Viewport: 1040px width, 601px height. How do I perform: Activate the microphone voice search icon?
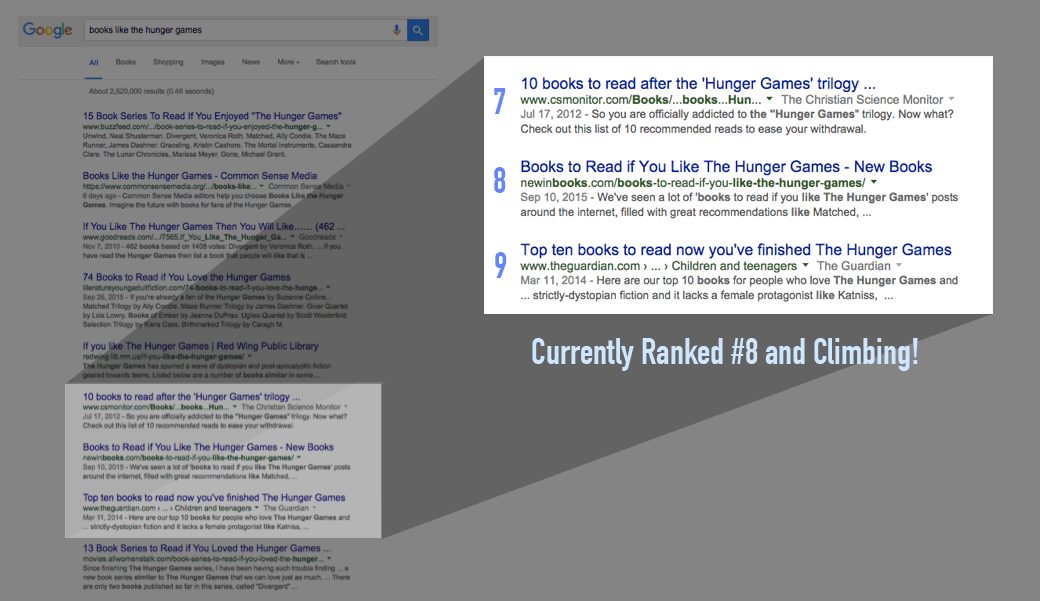pyautogui.click(x=397, y=30)
